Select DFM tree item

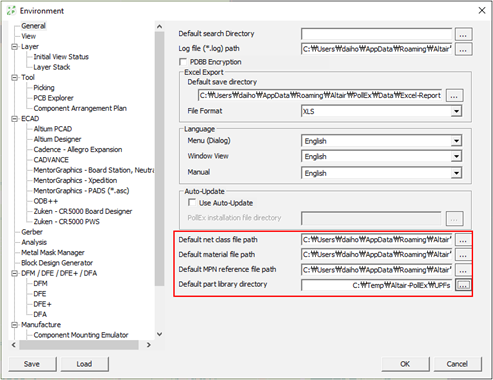pos(40,284)
